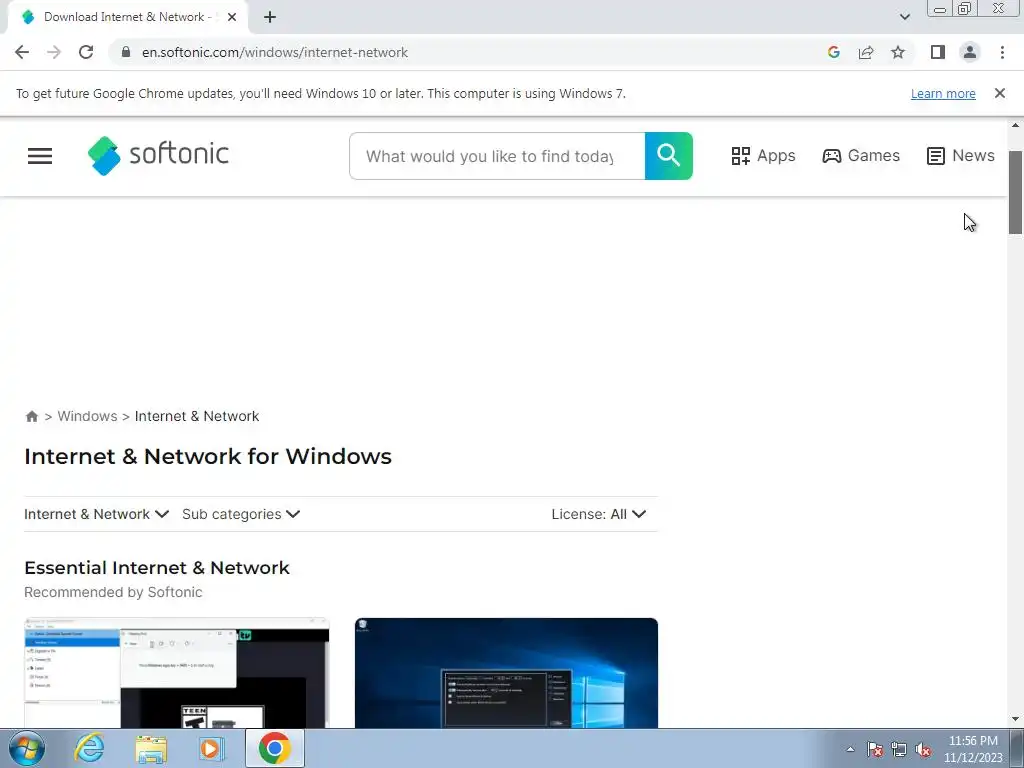1024x768 pixels.
Task: Click the browser forward arrow
Action: pyautogui.click(x=54, y=52)
